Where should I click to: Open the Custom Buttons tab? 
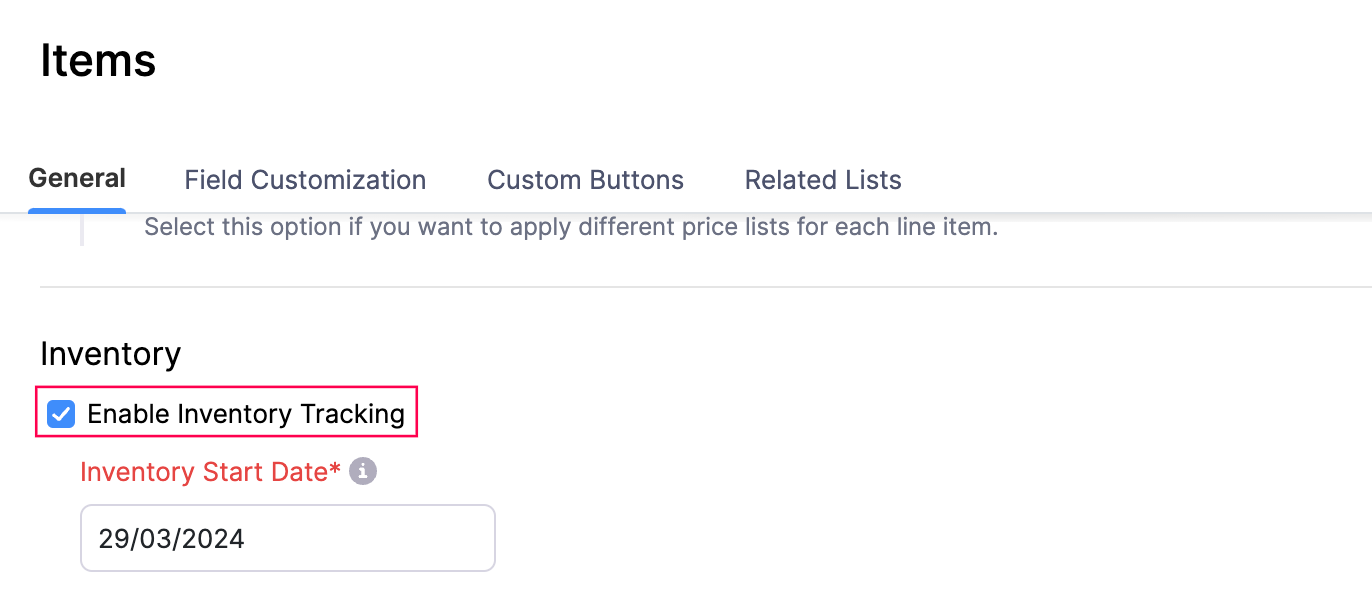(585, 180)
